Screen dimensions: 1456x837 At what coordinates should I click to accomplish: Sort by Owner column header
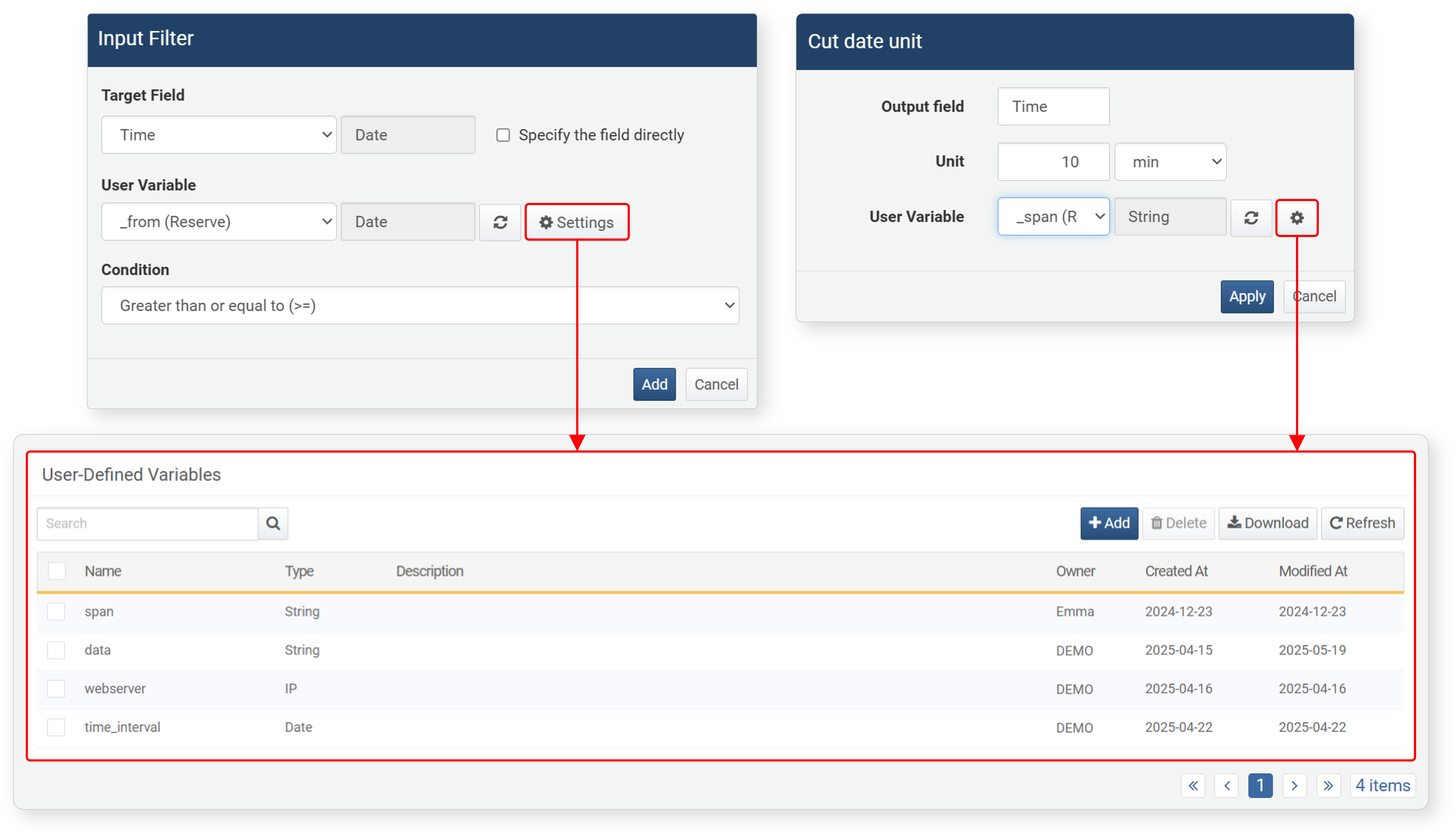point(1076,571)
